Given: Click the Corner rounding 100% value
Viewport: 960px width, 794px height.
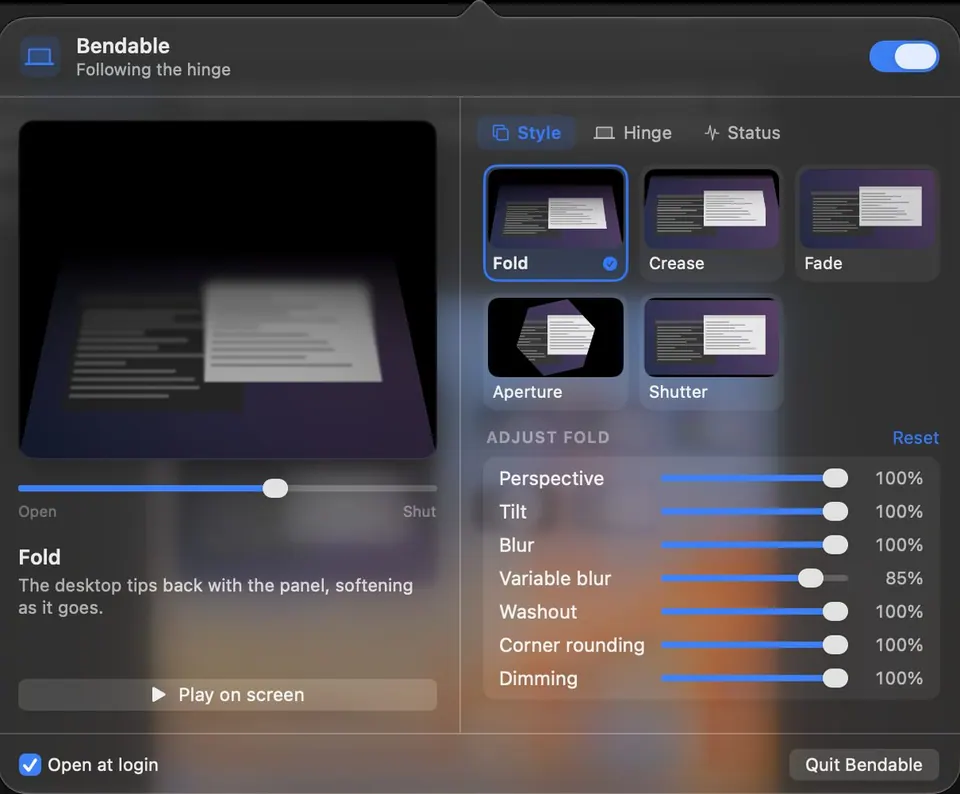Looking at the screenshot, I should 899,645.
